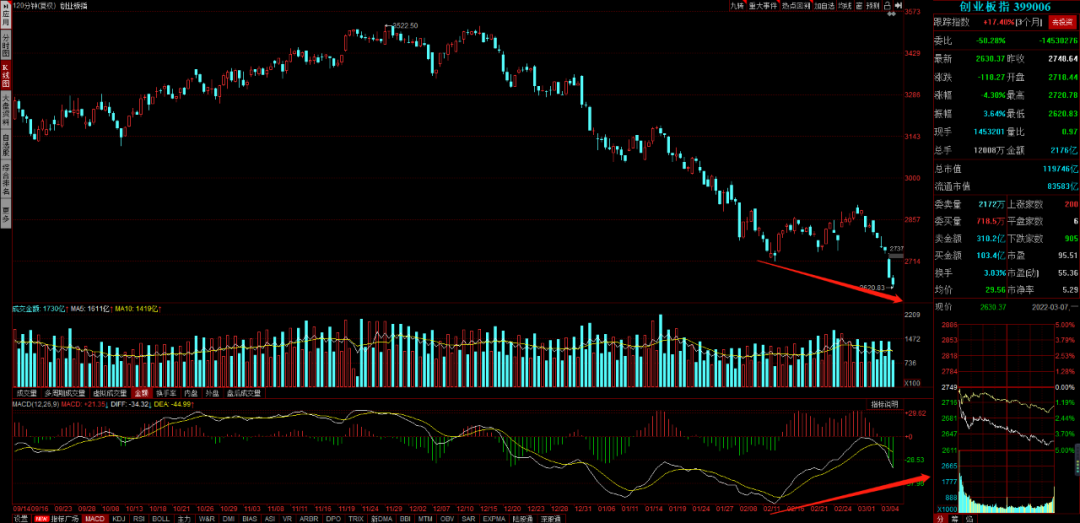Select the 分 tab under mini chart
This screenshot has width=1080, height=523.
tap(940, 517)
